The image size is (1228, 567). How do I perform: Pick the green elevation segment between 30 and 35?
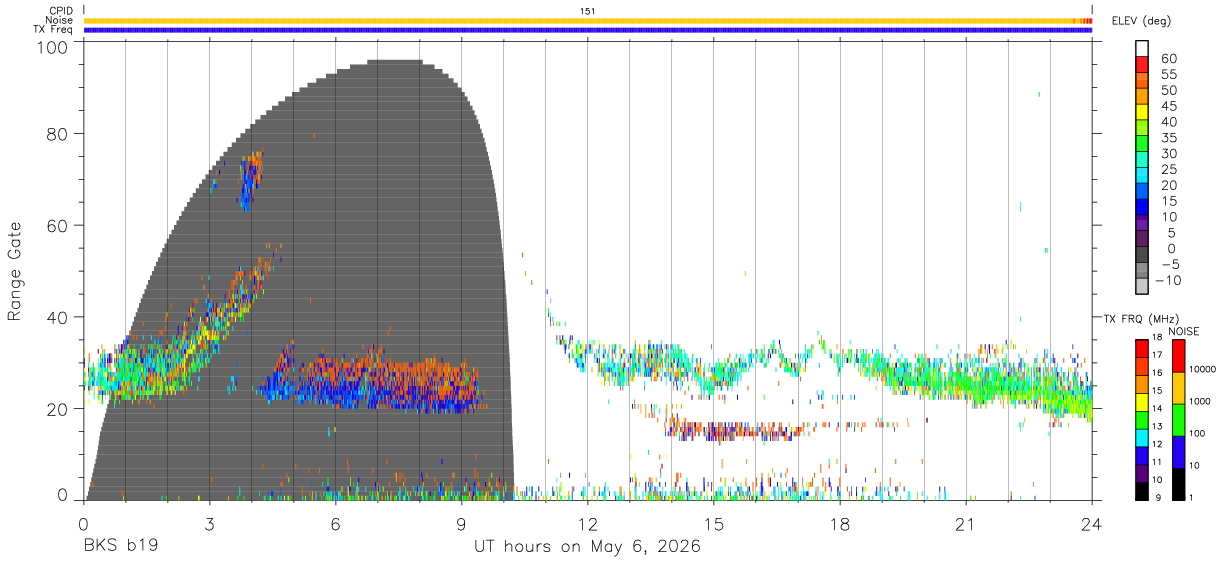tap(1142, 144)
